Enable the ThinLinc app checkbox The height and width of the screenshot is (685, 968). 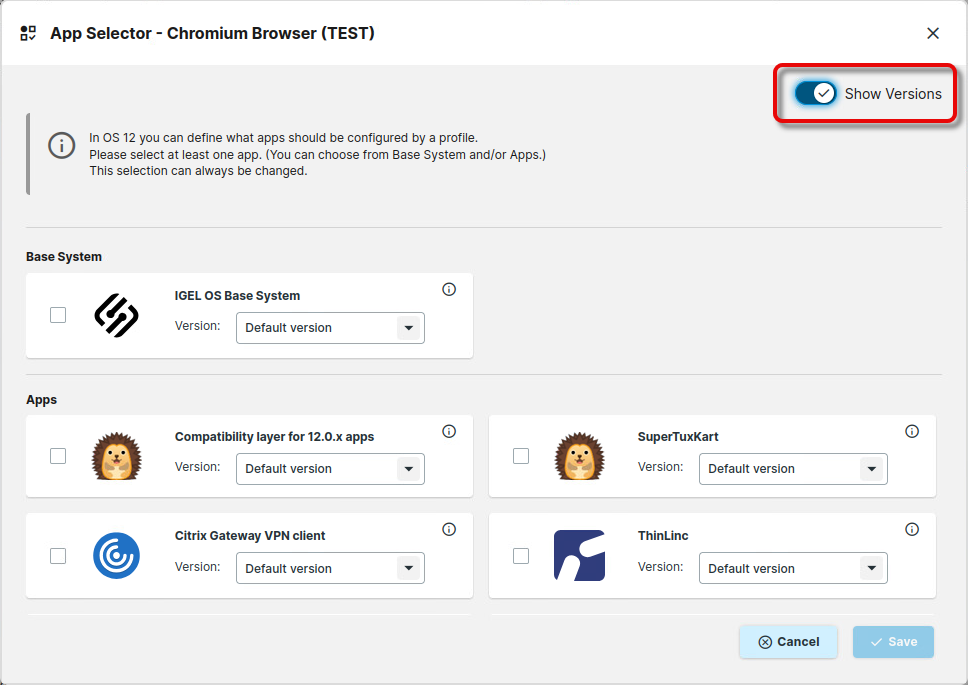pyautogui.click(x=521, y=556)
